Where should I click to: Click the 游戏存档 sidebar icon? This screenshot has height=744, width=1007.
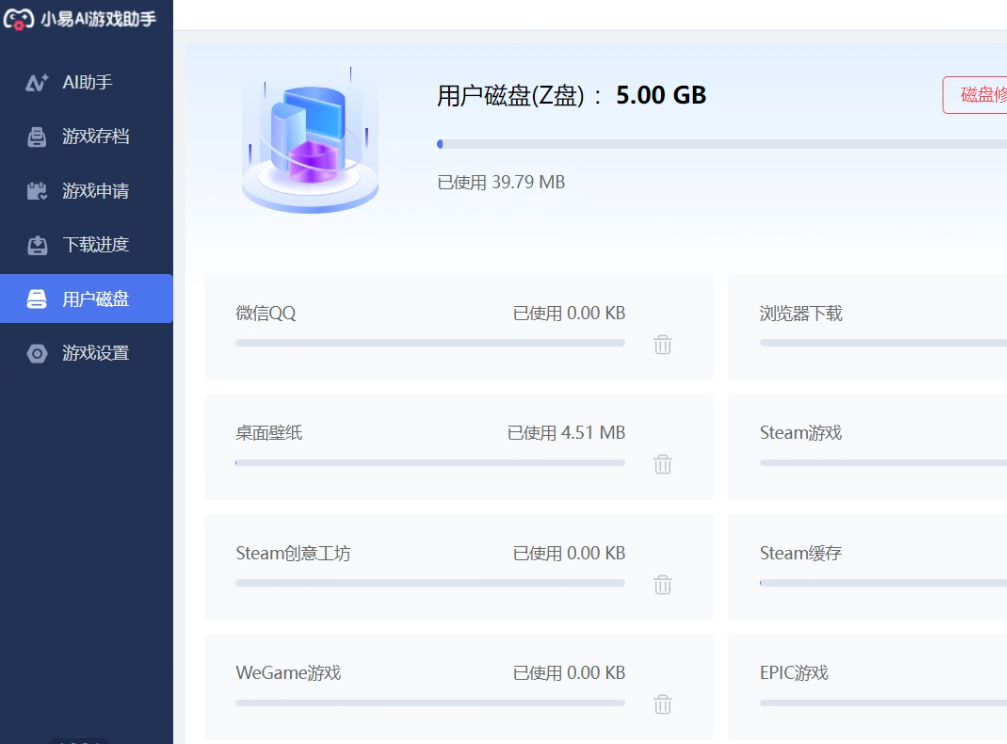click(37, 137)
